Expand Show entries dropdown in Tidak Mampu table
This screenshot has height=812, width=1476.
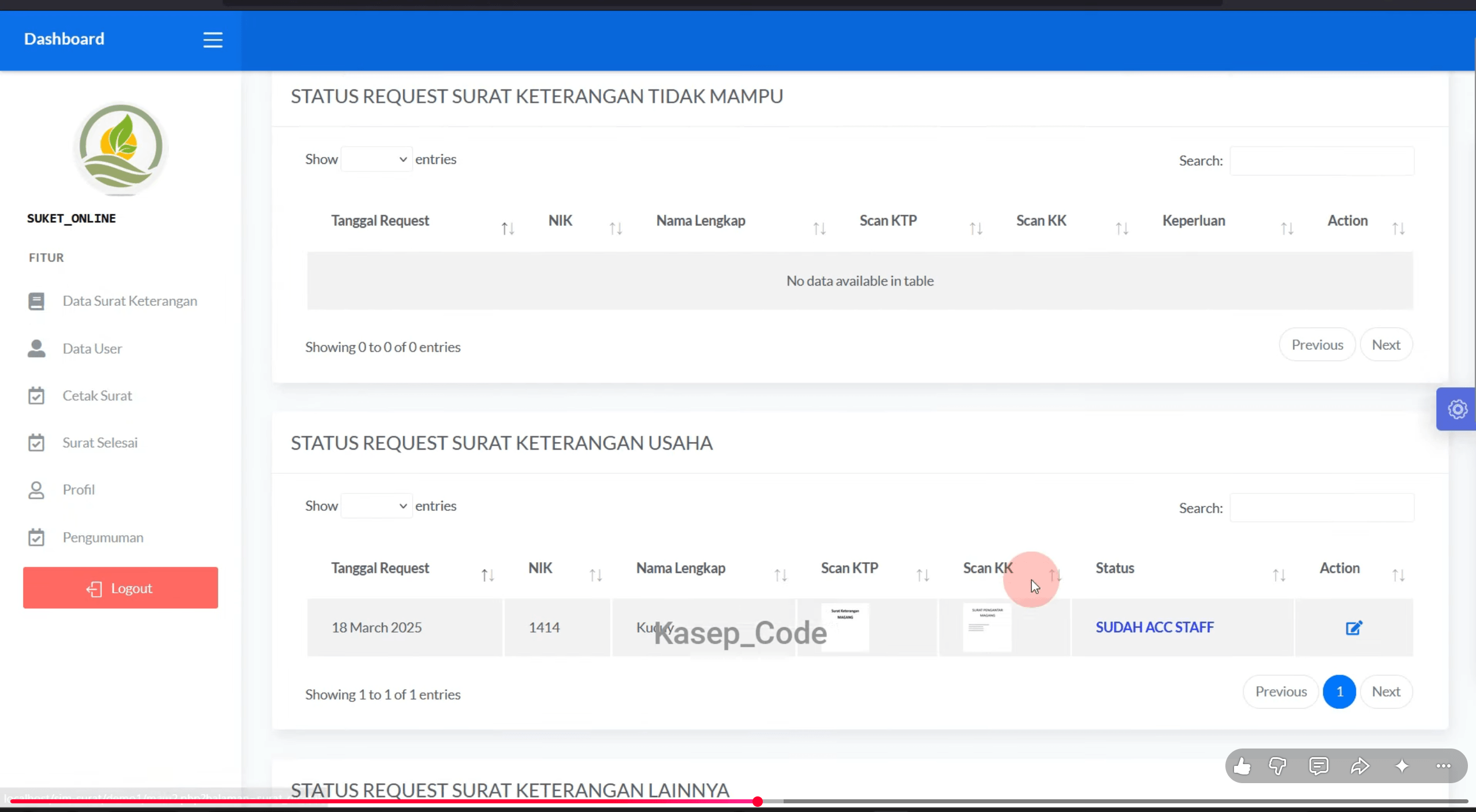pos(377,159)
